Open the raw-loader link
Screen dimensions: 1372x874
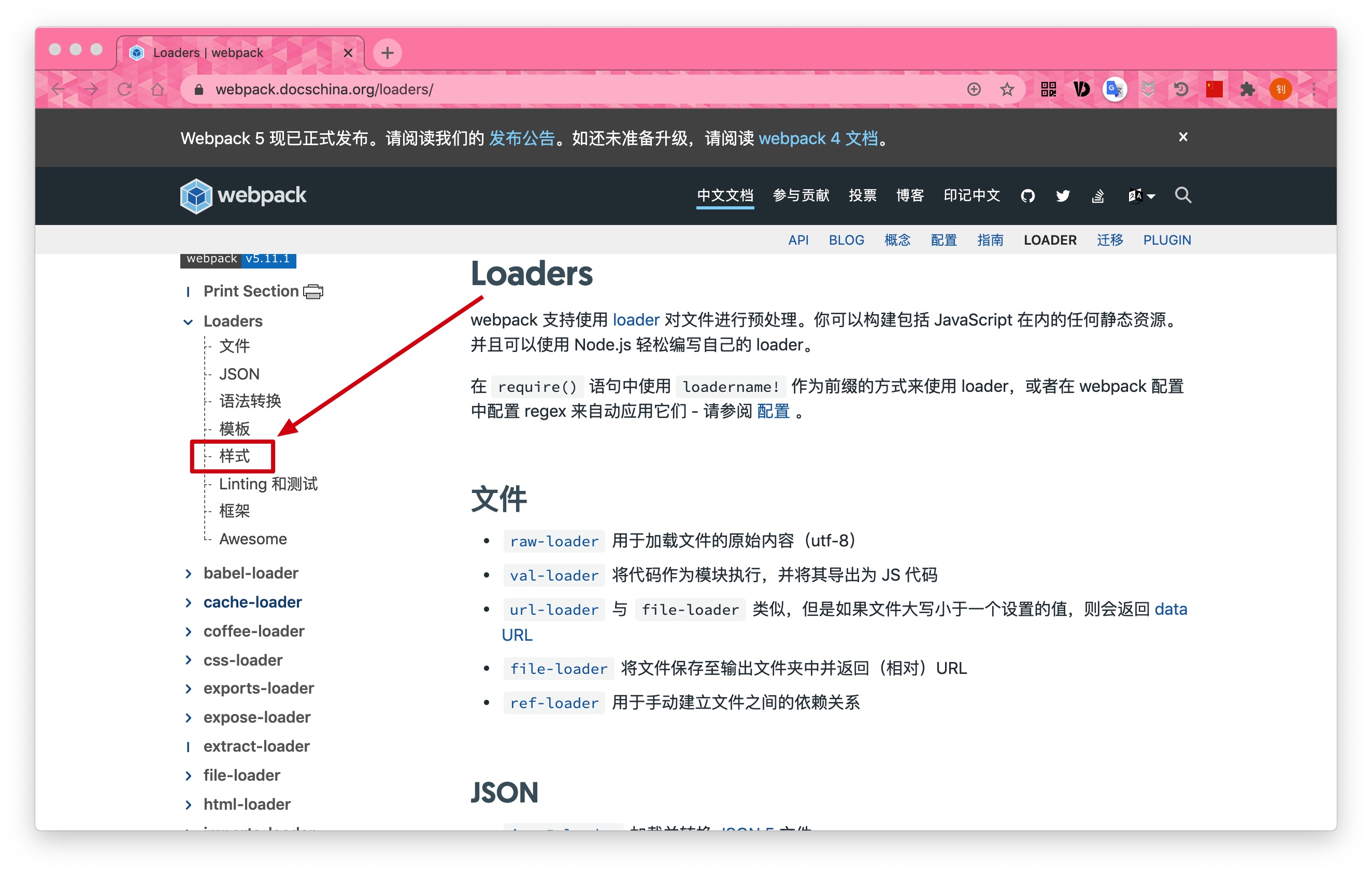coord(553,541)
